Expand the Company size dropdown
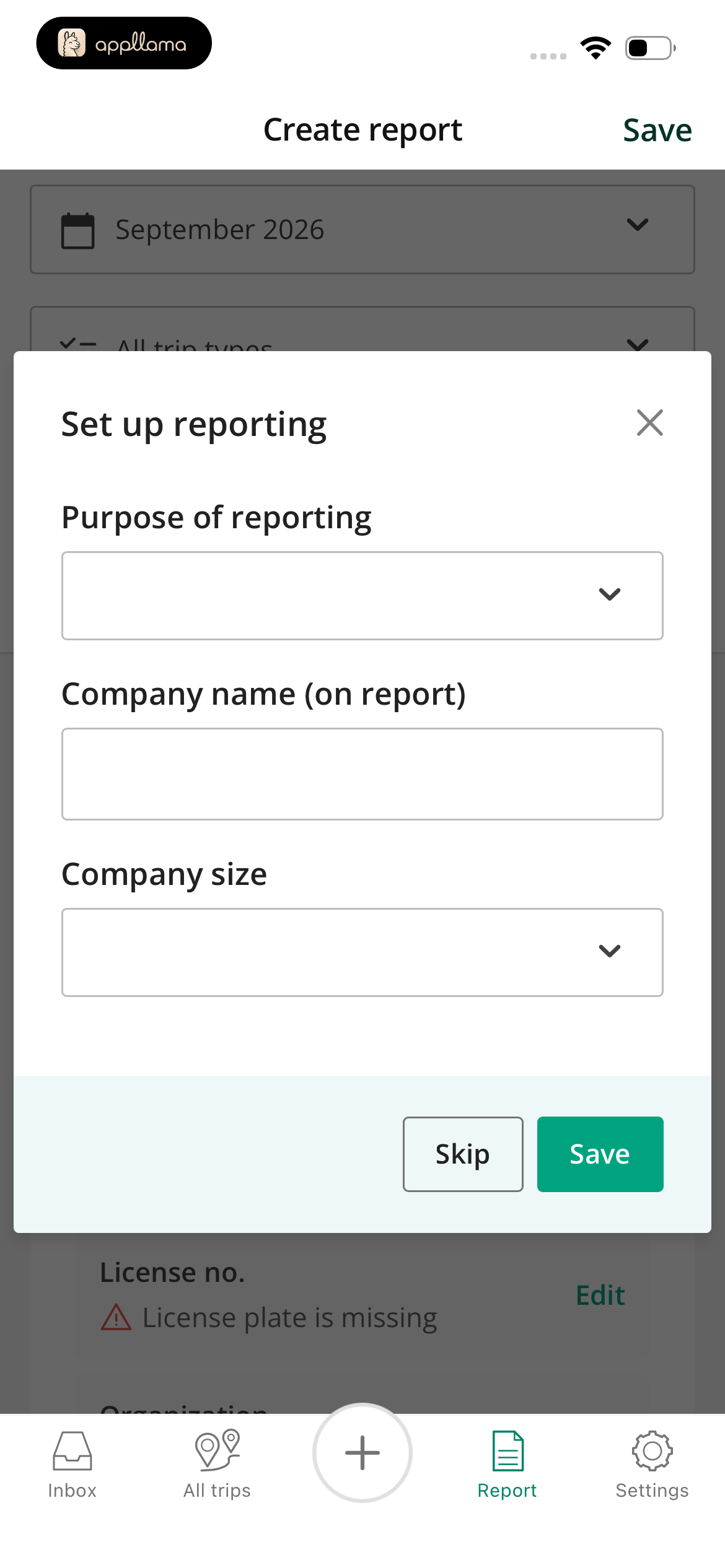The width and height of the screenshot is (725, 1568). coord(362,952)
